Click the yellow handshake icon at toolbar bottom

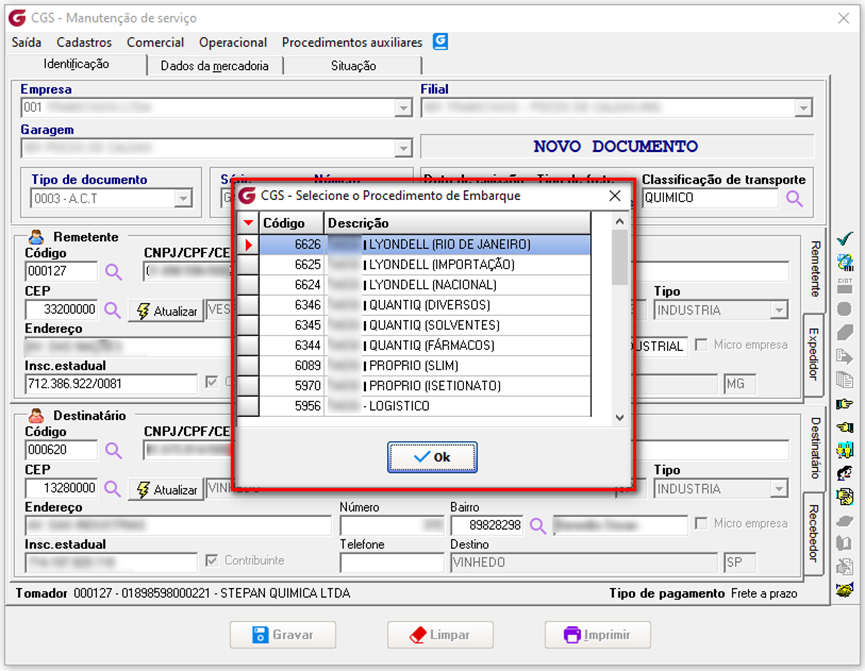pos(845,590)
